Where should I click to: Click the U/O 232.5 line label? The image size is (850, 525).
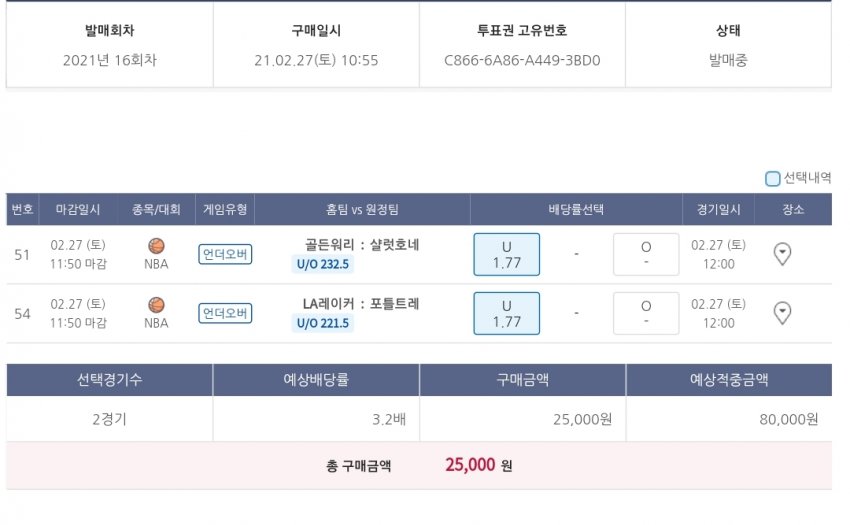coord(323,264)
